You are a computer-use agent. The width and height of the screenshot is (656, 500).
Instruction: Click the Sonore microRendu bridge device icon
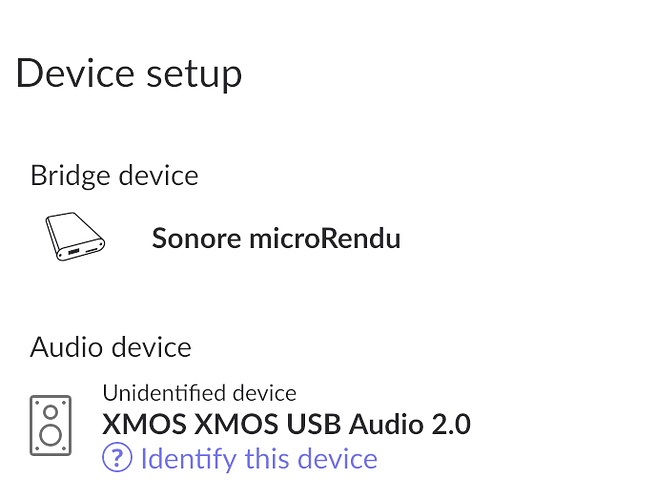click(x=75, y=236)
